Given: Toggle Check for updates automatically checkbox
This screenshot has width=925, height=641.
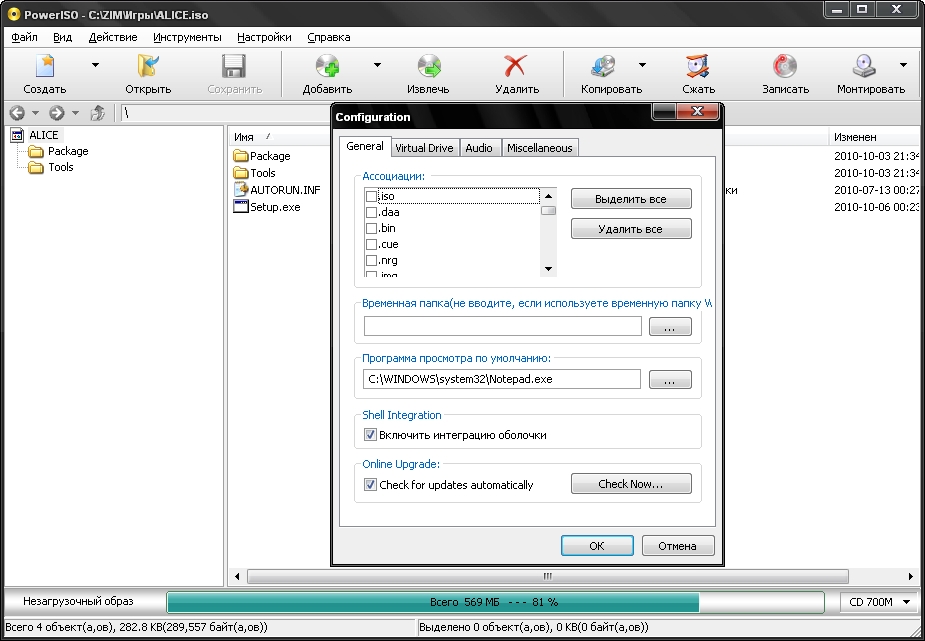Looking at the screenshot, I should click(x=370, y=485).
